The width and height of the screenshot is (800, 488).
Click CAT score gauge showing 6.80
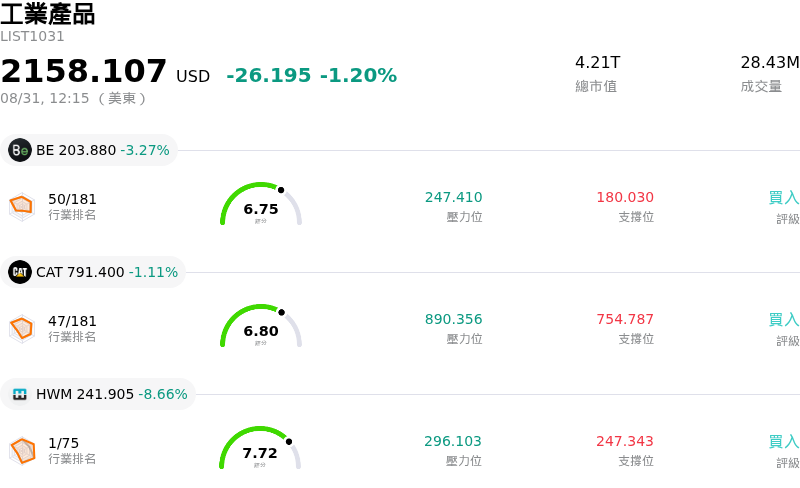tap(261, 326)
